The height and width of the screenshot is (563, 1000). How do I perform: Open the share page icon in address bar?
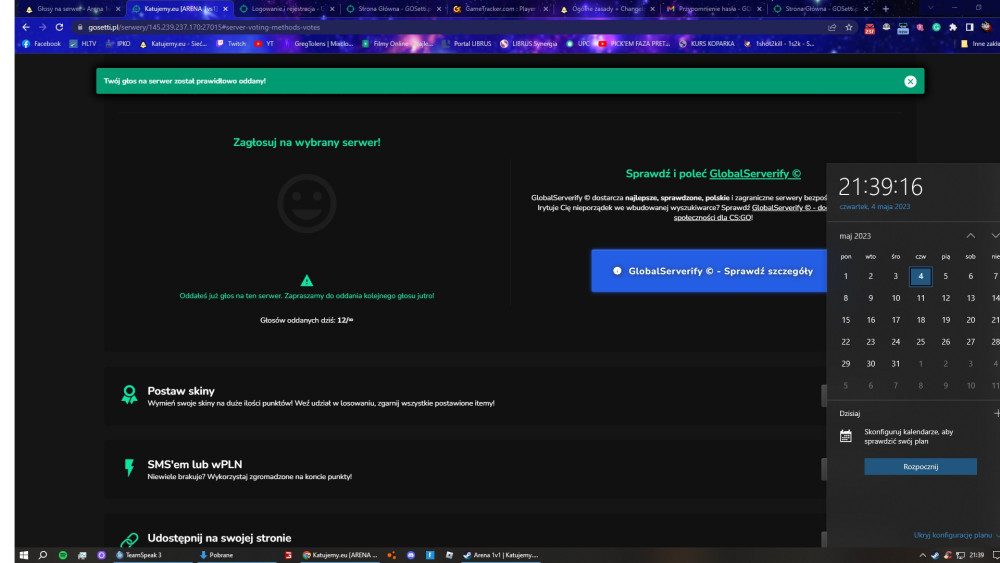[x=832, y=27]
